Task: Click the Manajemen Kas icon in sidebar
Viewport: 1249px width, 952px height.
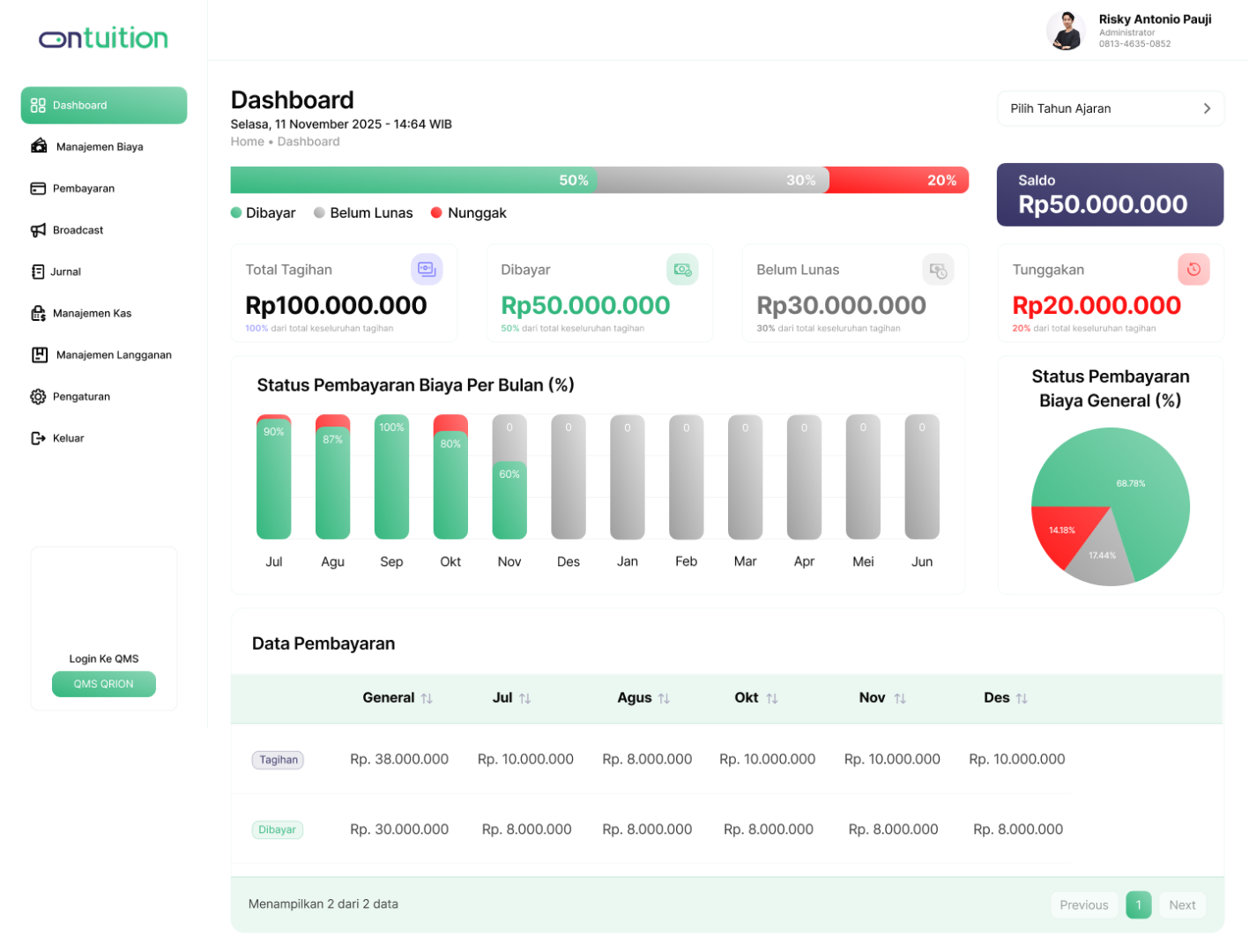Action: pyautogui.click(x=38, y=313)
